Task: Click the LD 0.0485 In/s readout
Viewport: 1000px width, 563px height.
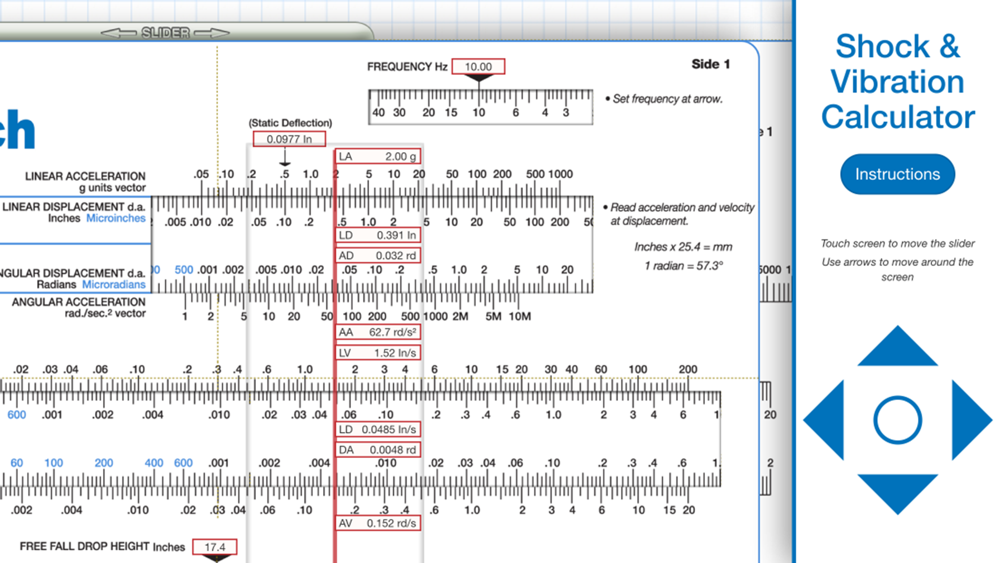Action: click(x=378, y=429)
